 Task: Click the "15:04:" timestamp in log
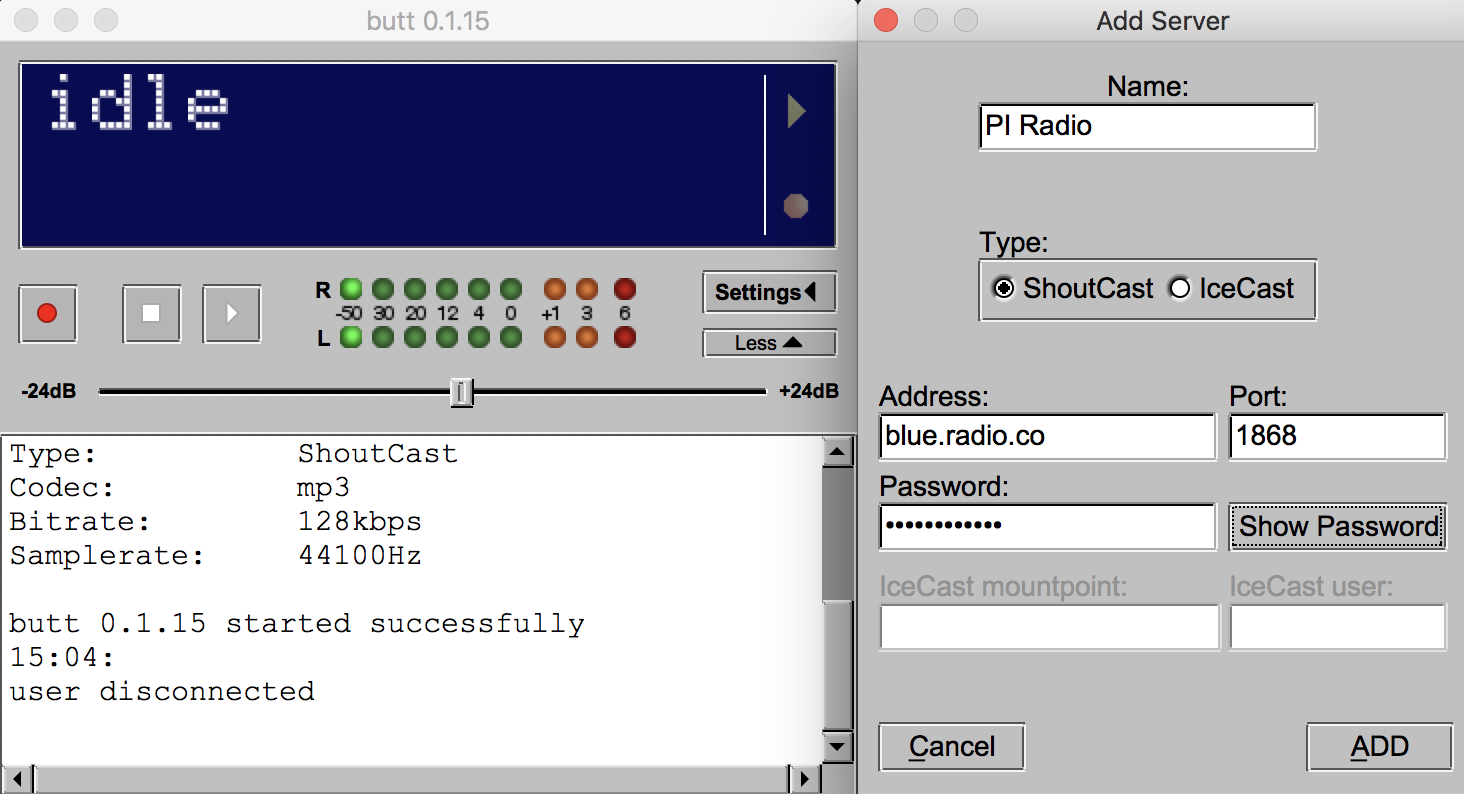tap(62, 658)
